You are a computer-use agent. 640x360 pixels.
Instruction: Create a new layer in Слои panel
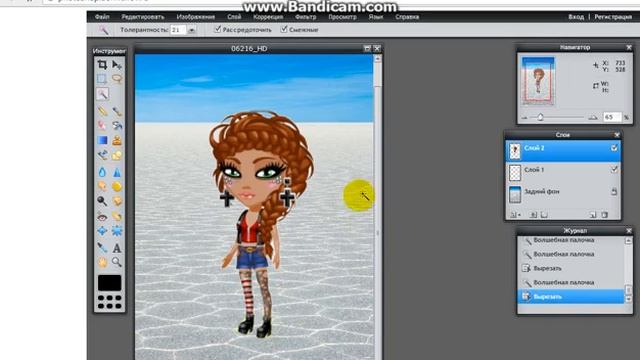pyautogui.click(x=593, y=215)
